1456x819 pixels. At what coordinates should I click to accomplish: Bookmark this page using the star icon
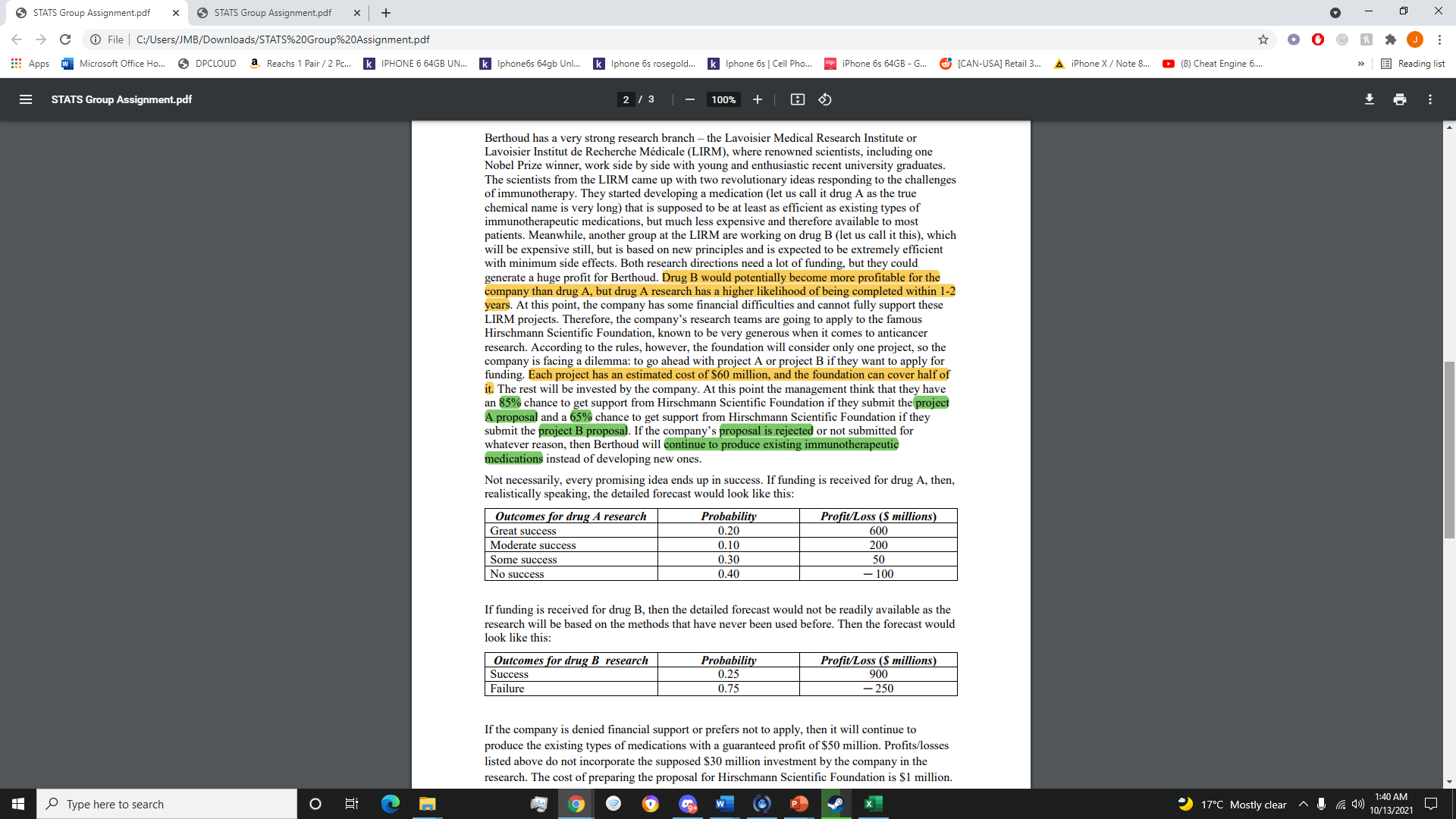pyautogui.click(x=1263, y=39)
